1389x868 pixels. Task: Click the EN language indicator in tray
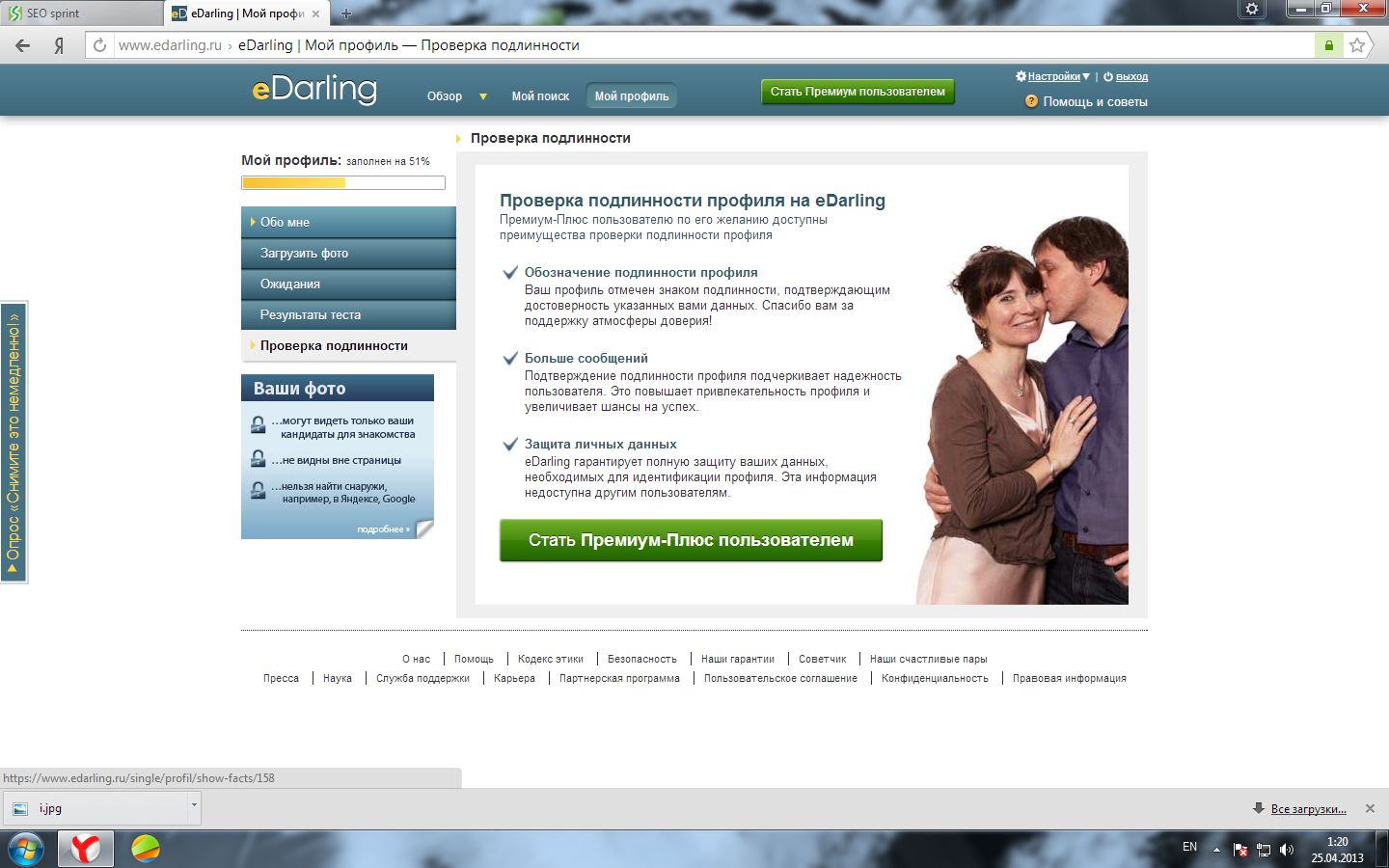coord(1189,847)
